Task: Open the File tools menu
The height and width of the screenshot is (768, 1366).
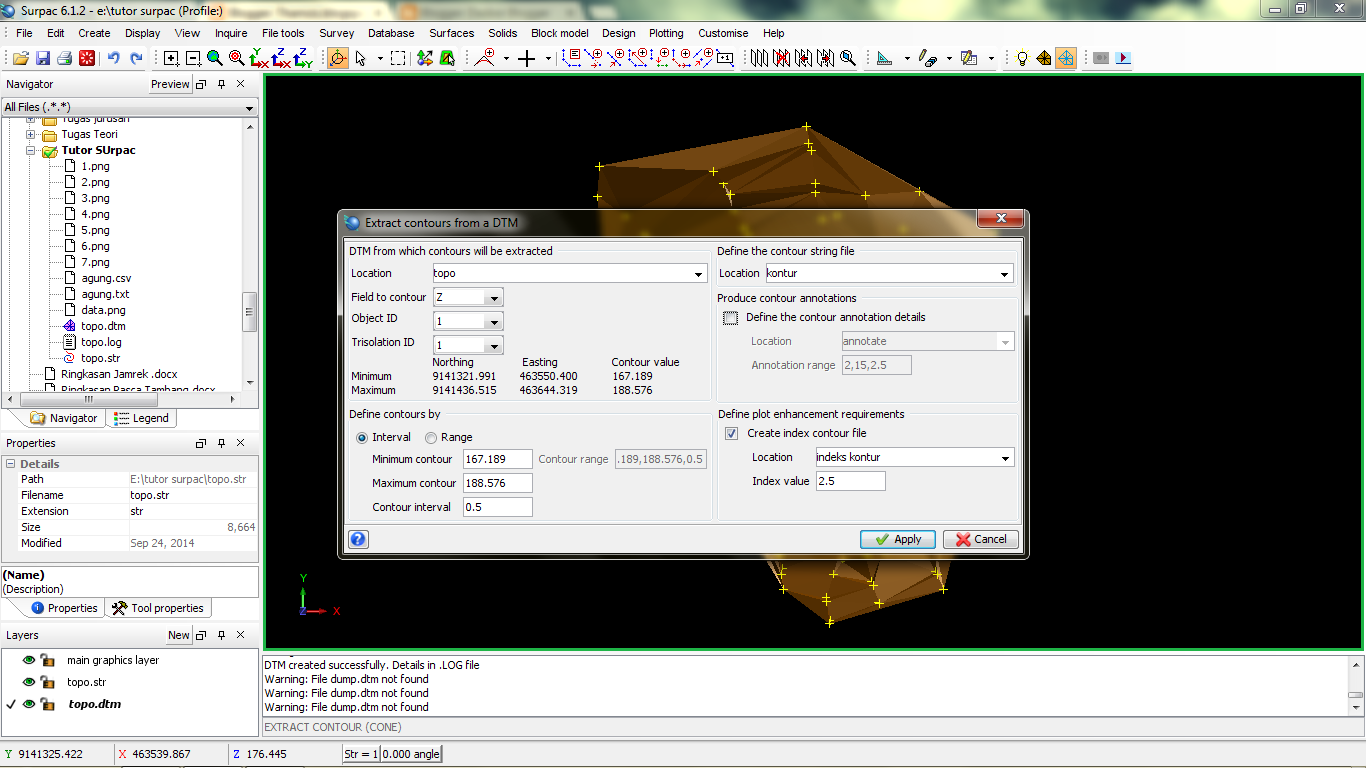Action: click(x=283, y=33)
